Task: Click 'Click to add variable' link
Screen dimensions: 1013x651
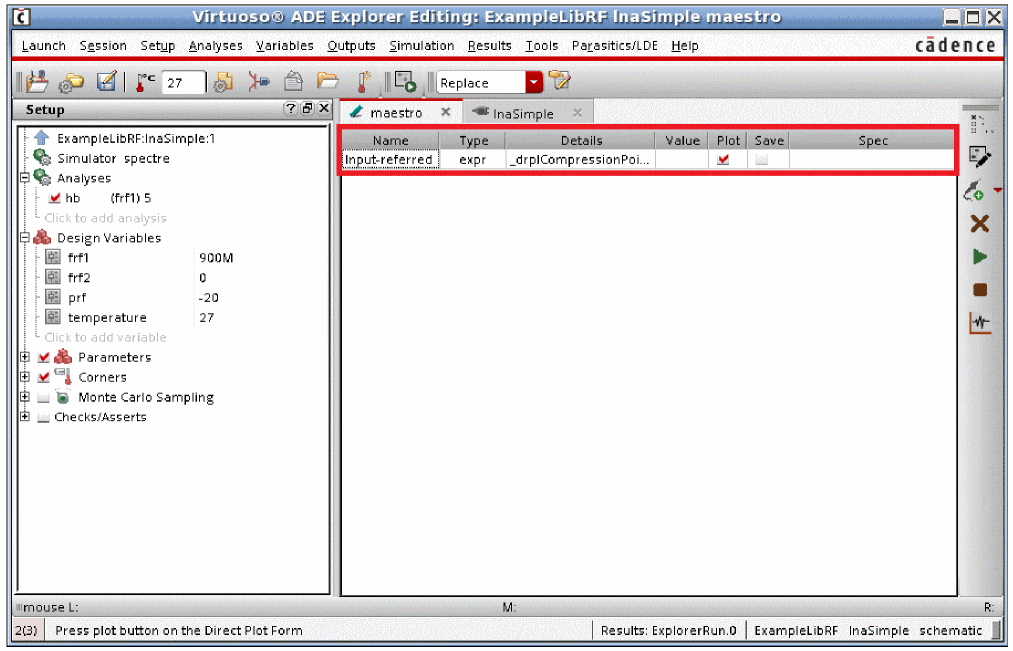Action: click(105, 337)
